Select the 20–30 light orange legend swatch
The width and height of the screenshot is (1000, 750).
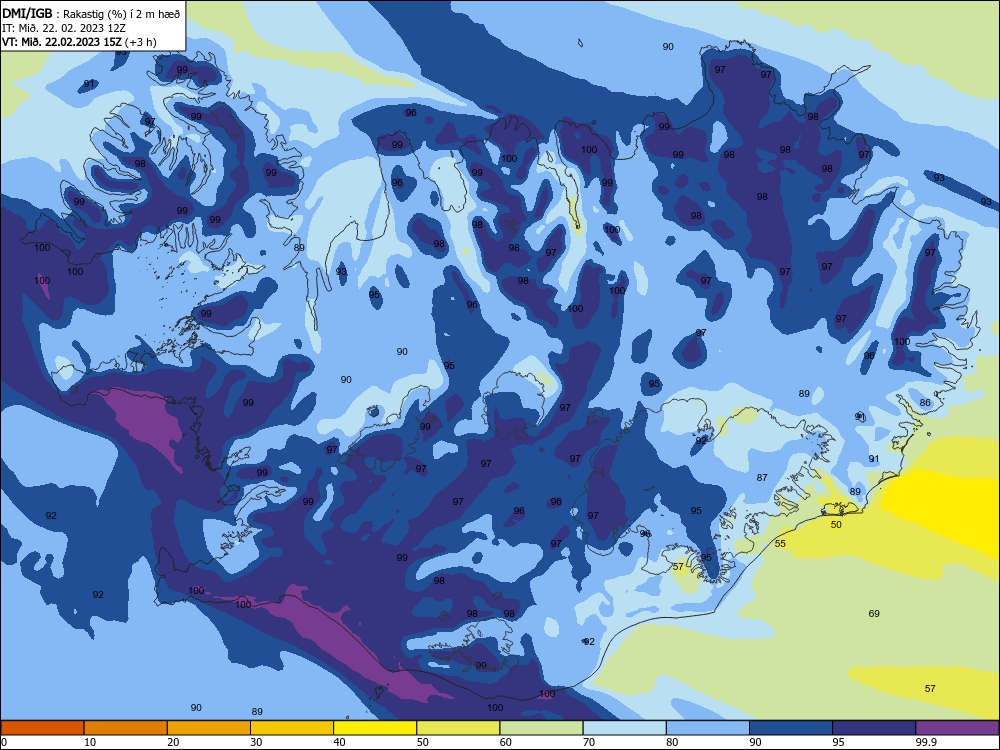[209, 728]
